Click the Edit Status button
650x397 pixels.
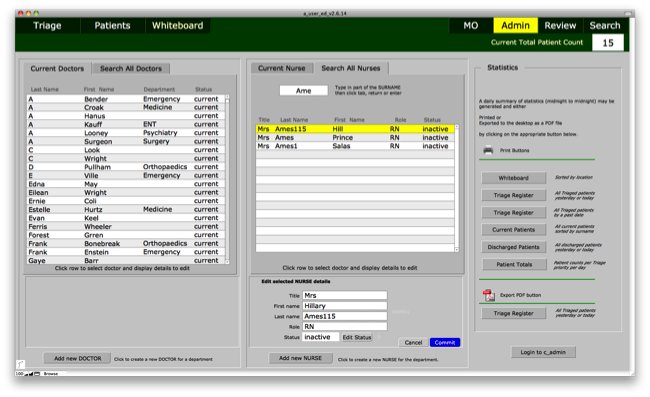357,337
